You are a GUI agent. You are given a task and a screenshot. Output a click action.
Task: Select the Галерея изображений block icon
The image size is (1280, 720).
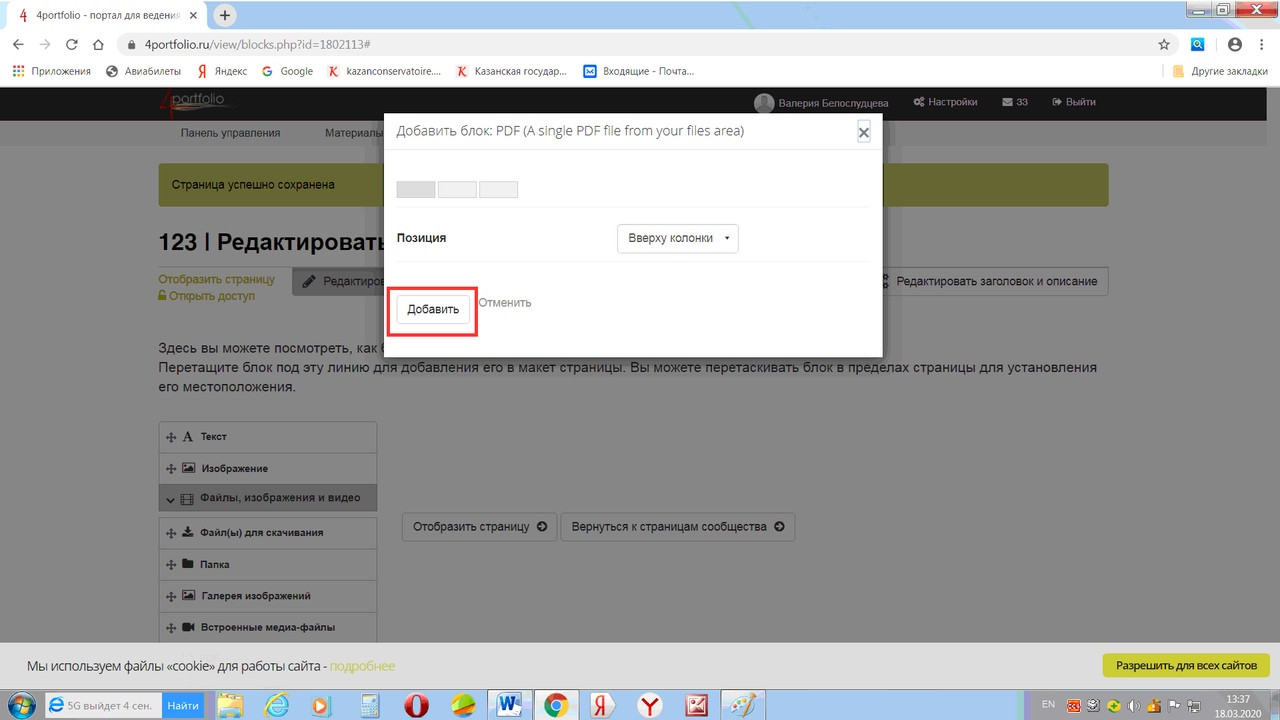coord(188,595)
